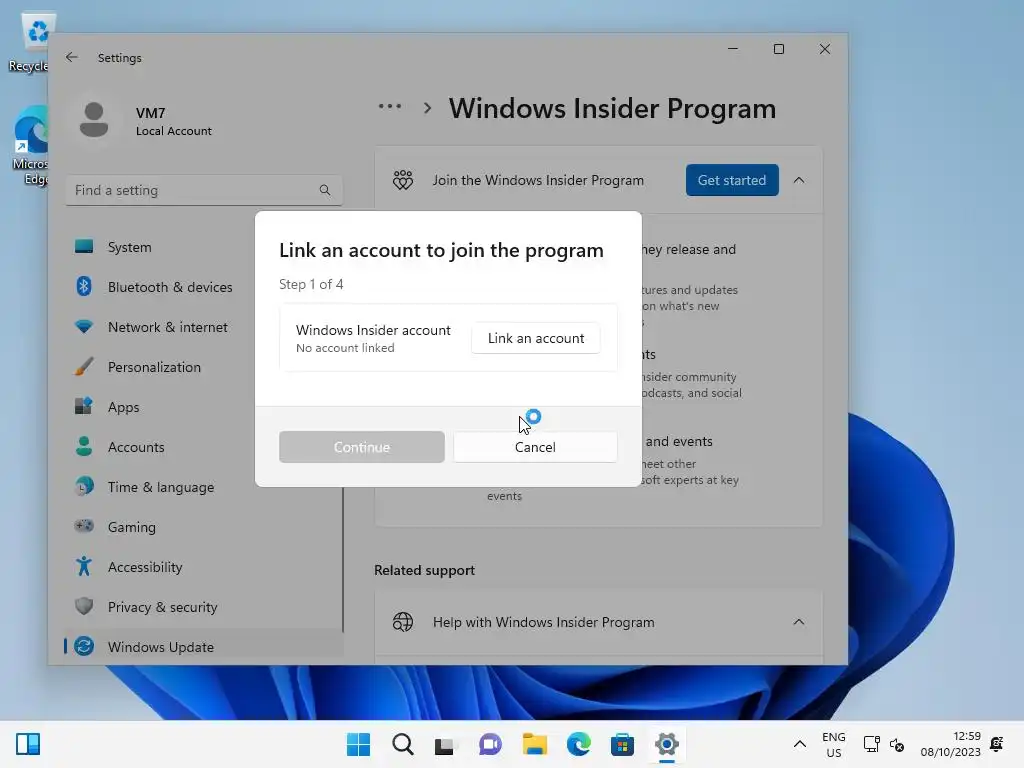This screenshot has height=768, width=1024.
Task: Click the Privacy shield icon
Action: [x=84, y=606]
